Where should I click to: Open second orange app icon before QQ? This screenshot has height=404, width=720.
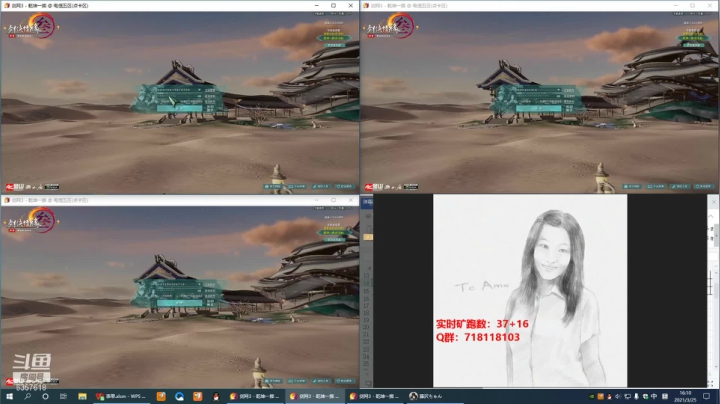click(x=197, y=396)
